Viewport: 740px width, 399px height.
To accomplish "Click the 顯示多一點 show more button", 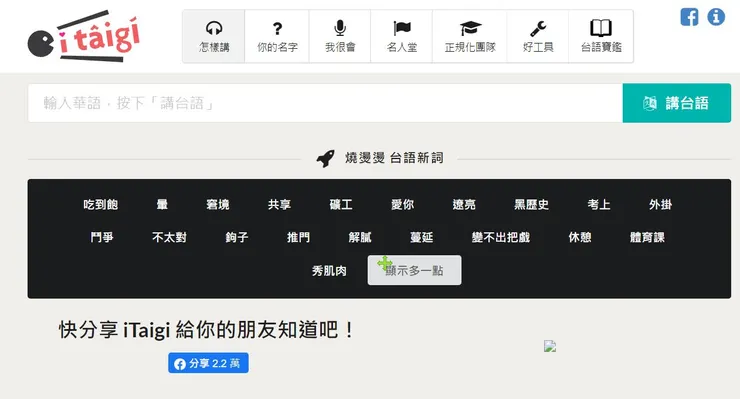I will (x=414, y=270).
